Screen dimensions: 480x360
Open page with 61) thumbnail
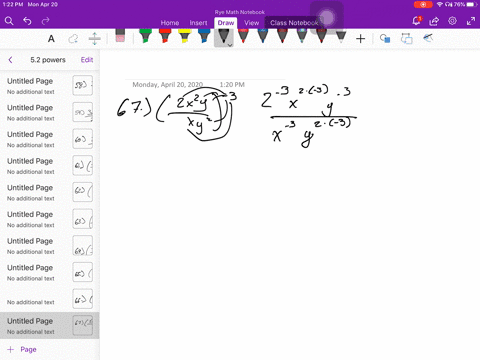pyautogui.click(x=50, y=166)
